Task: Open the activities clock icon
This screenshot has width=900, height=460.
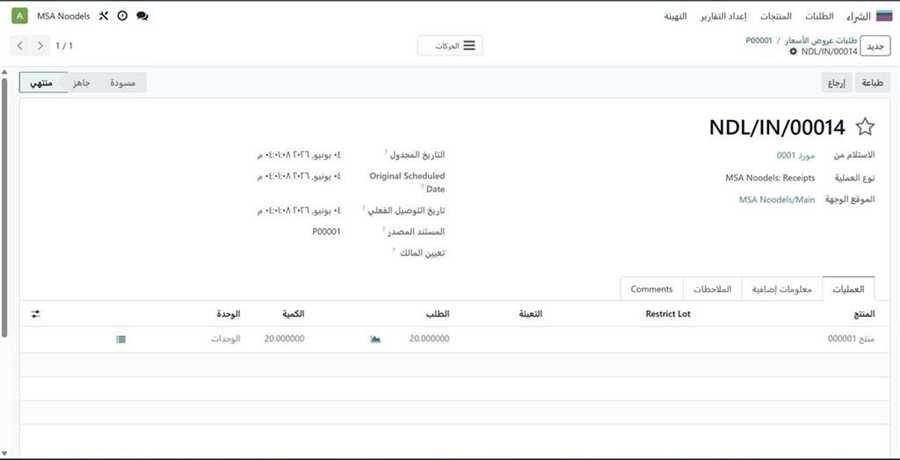Action: tap(122, 16)
